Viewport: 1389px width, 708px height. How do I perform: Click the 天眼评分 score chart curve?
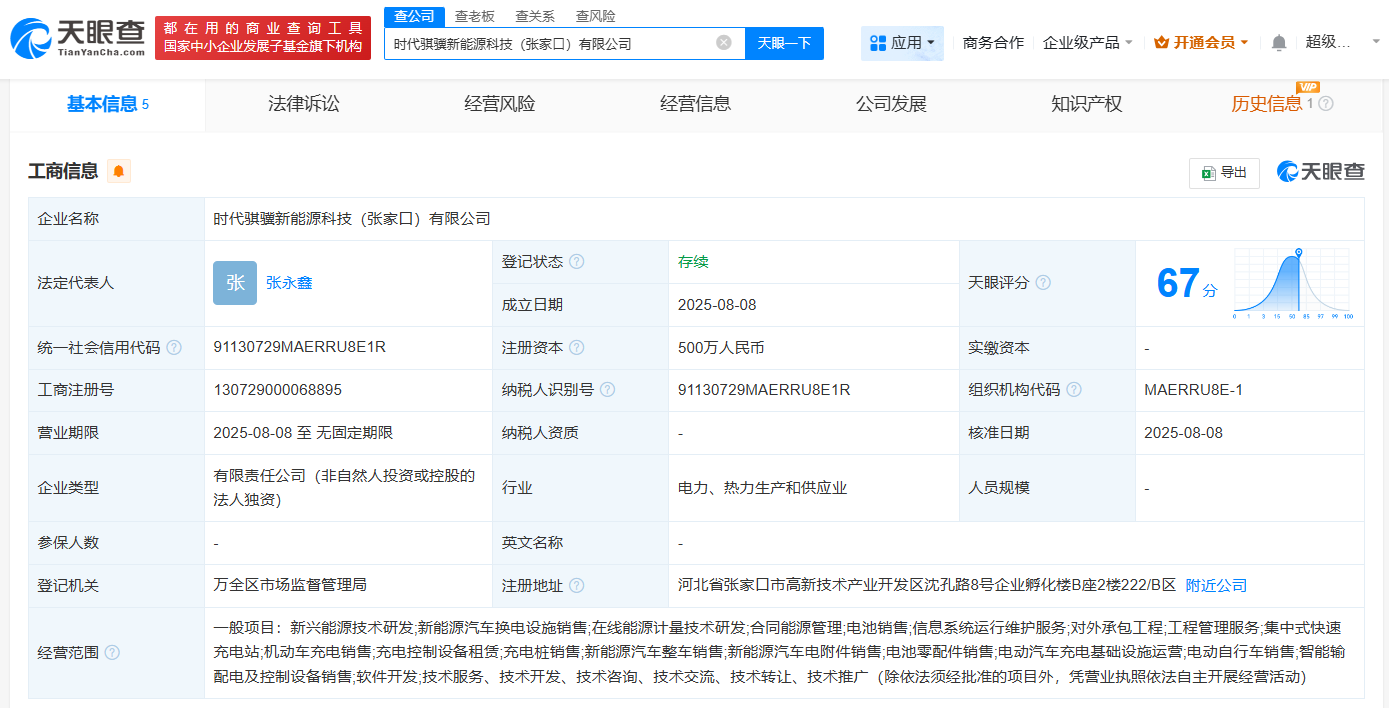pos(1295,280)
